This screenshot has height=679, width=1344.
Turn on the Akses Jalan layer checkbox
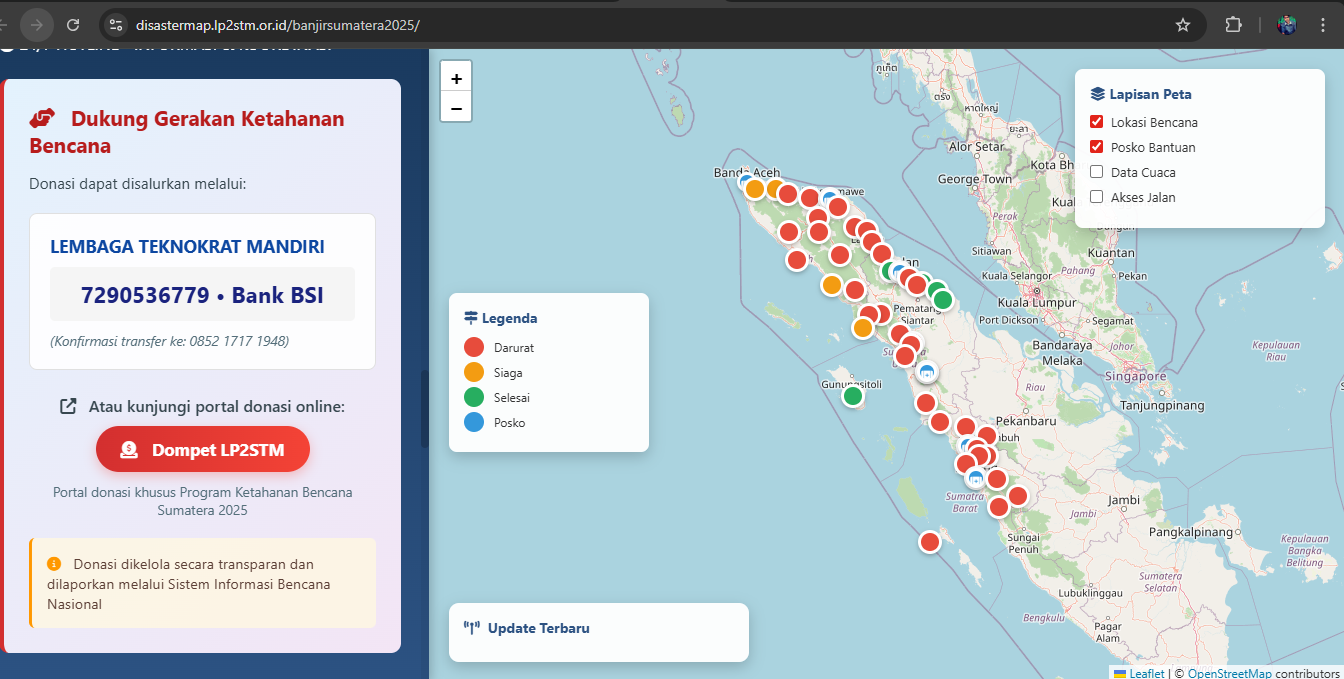point(1097,197)
